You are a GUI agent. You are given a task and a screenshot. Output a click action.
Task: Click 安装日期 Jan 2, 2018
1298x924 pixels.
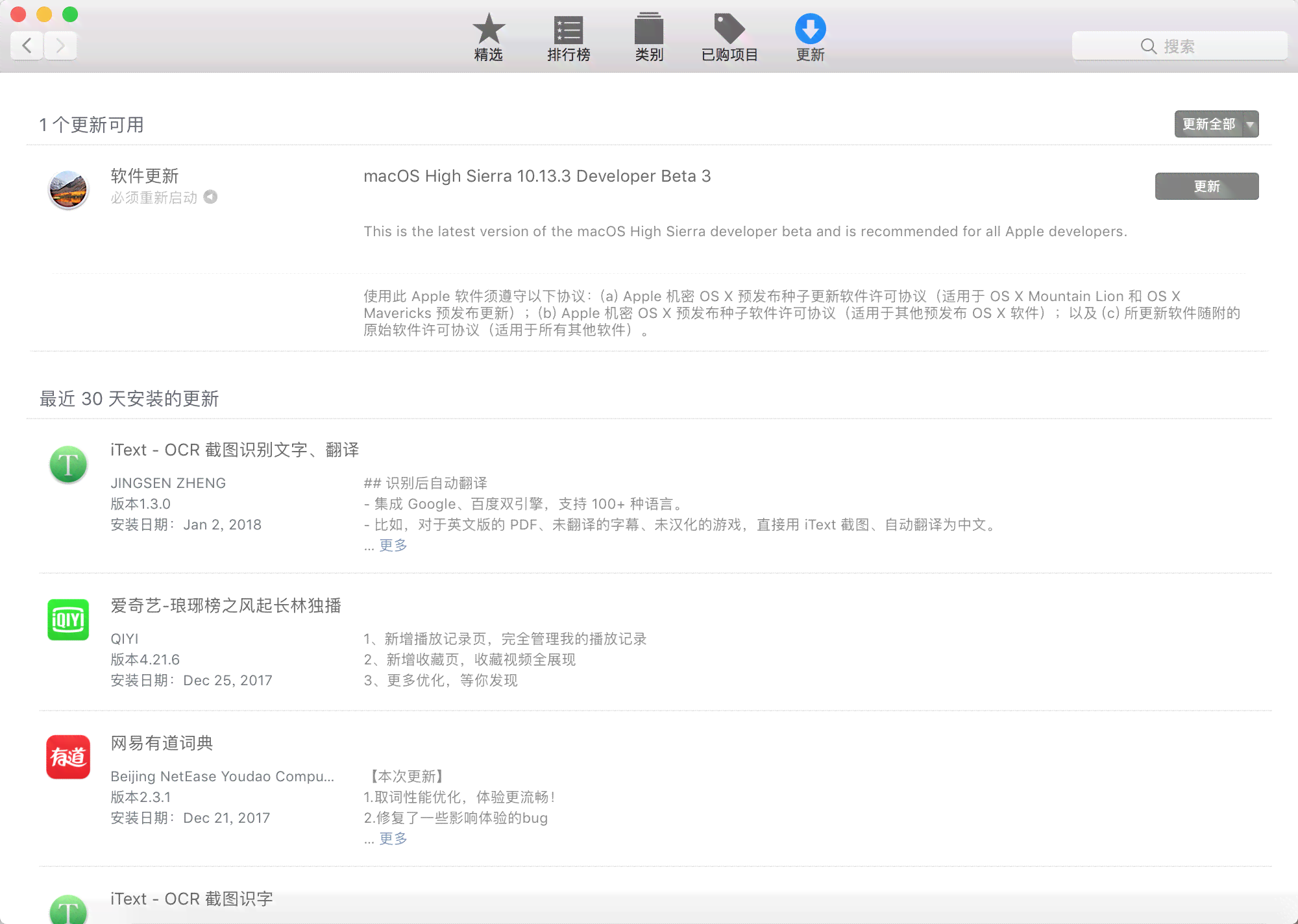point(186,524)
